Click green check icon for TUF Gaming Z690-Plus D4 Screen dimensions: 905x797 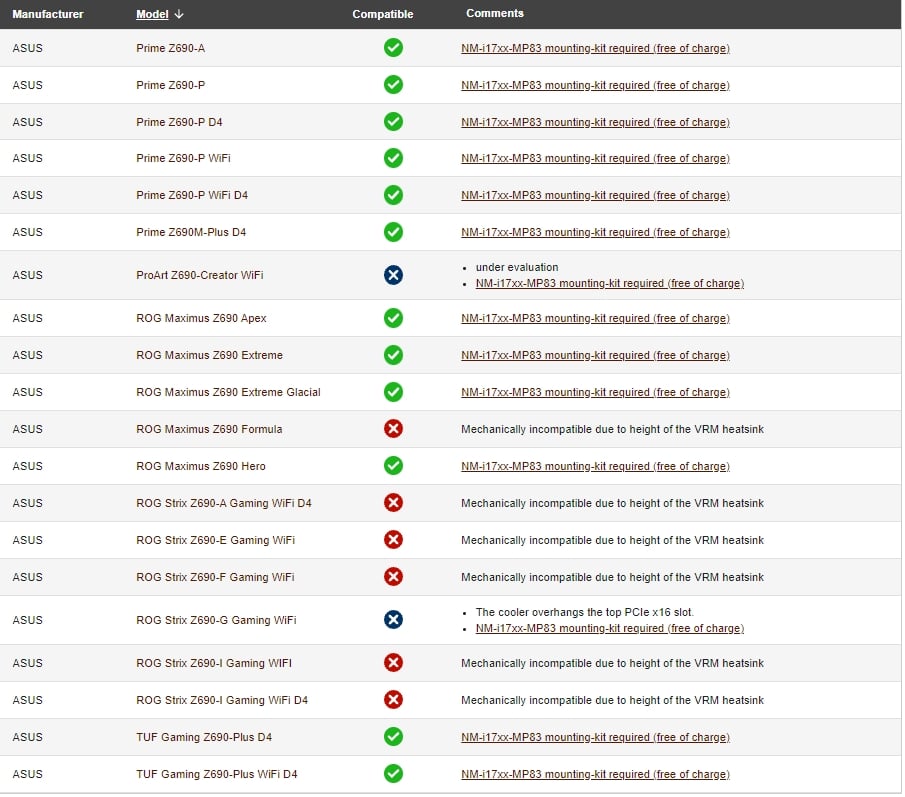393,737
